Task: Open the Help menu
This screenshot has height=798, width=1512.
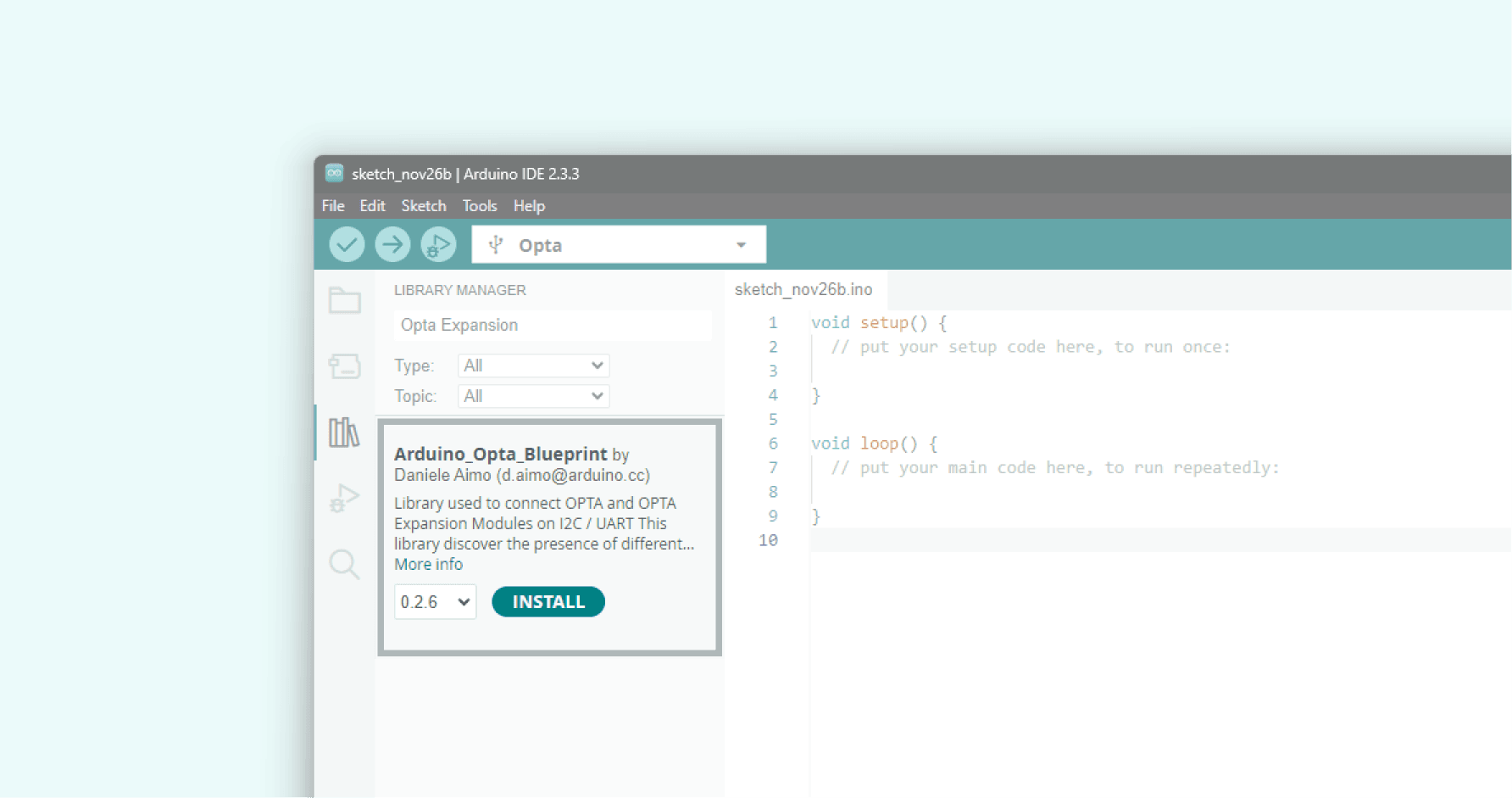Action: click(x=529, y=206)
